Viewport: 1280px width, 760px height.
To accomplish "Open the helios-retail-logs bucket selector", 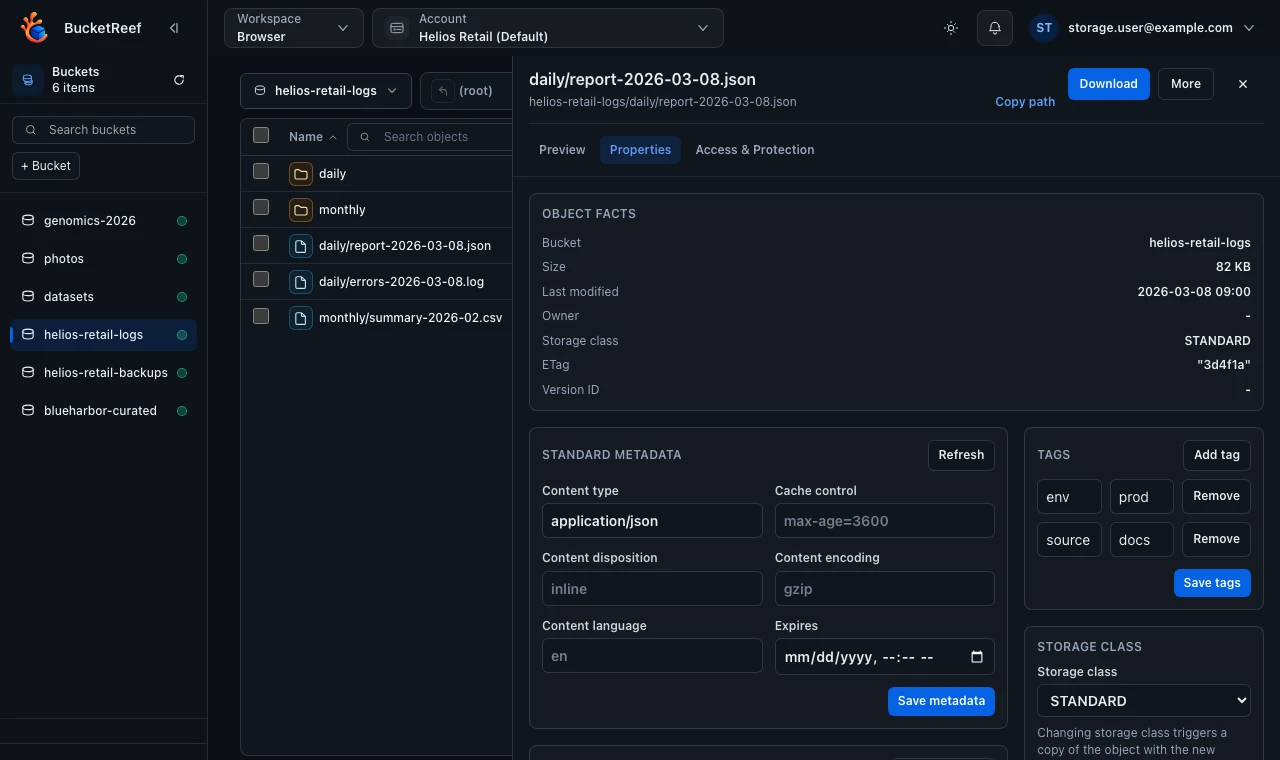I will pyautogui.click(x=326, y=90).
